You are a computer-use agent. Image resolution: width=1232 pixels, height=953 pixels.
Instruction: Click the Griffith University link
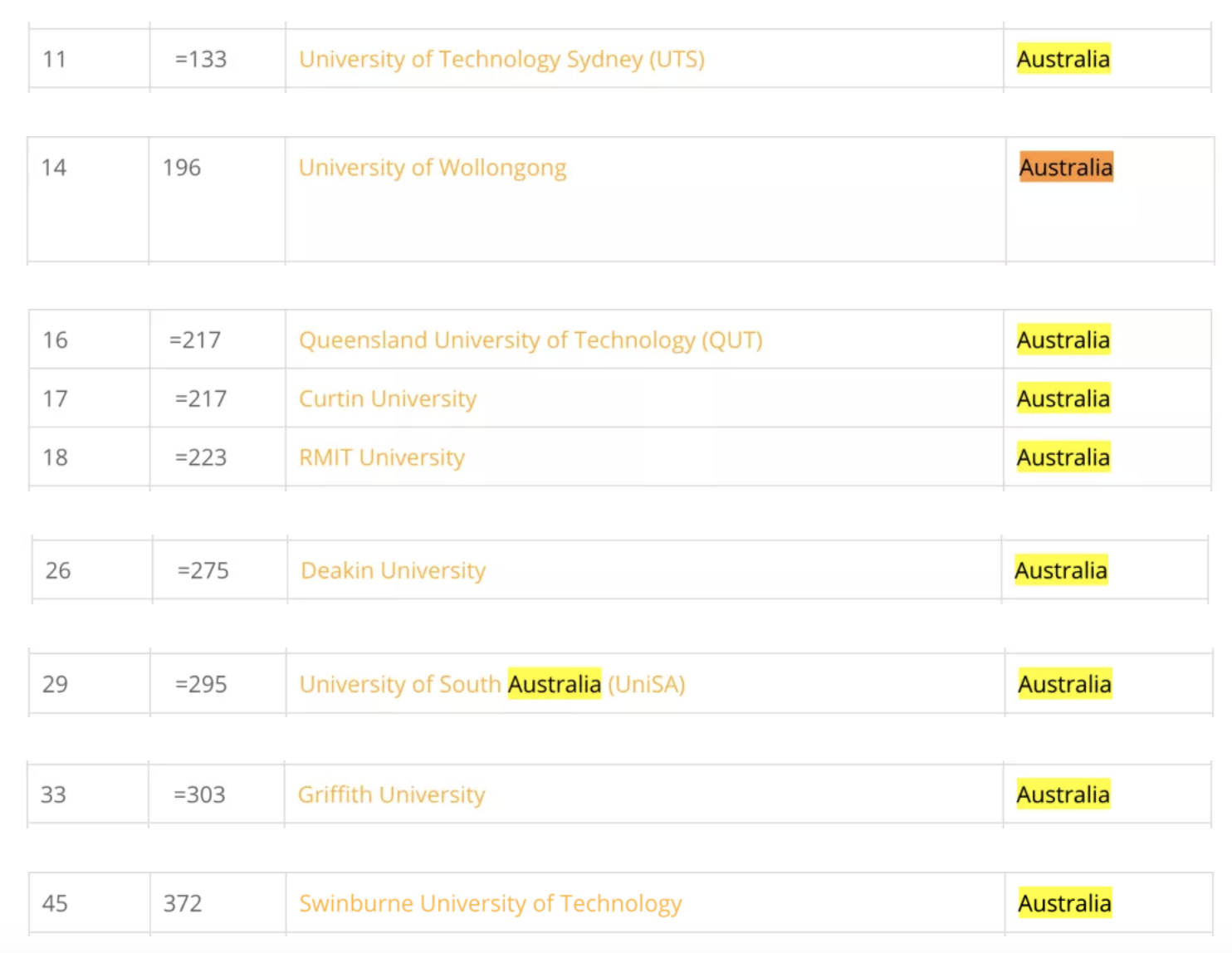pos(391,795)
